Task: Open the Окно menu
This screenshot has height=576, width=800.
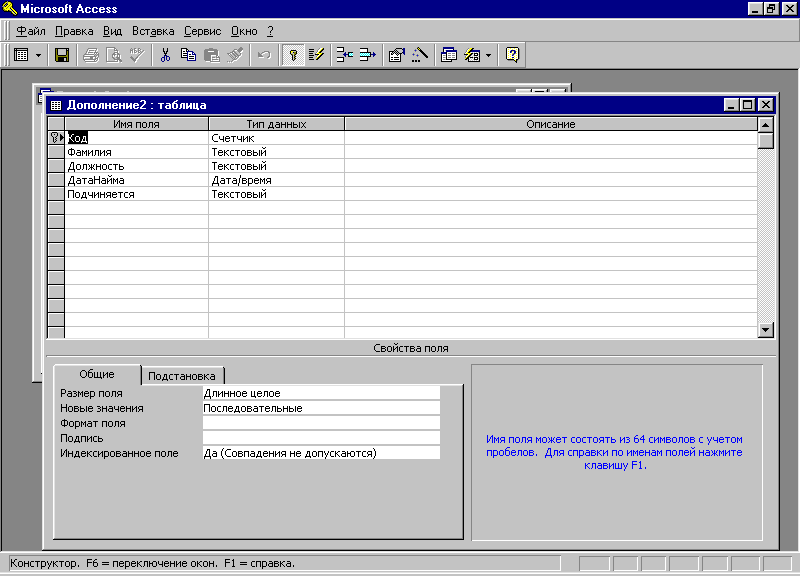Action: [x=244, y=31]
